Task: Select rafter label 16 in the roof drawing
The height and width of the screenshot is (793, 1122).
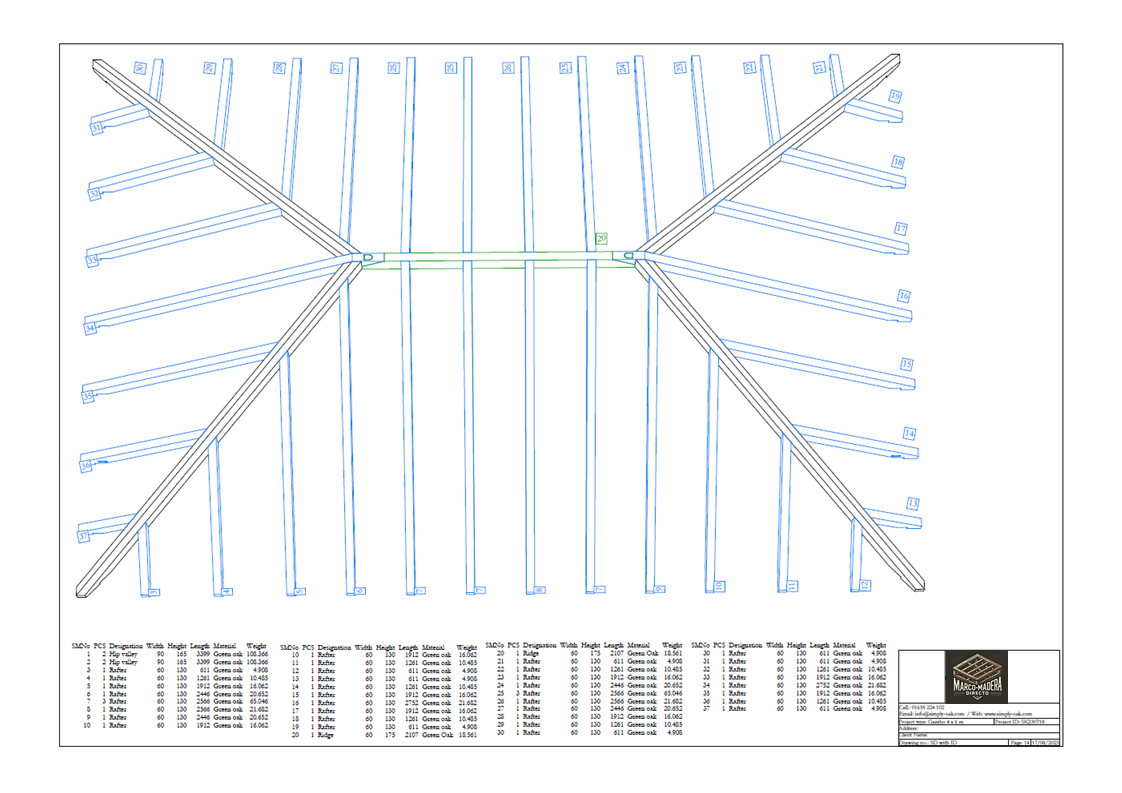Action: (x=904, y=296)
